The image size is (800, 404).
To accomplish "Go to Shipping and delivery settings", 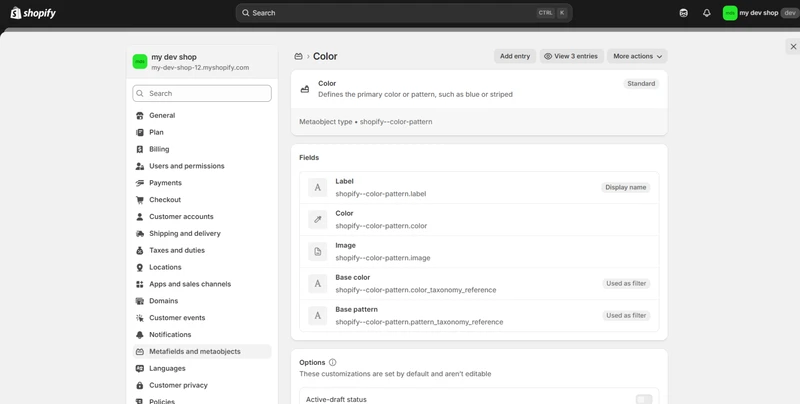I will (x=202, y=234).
